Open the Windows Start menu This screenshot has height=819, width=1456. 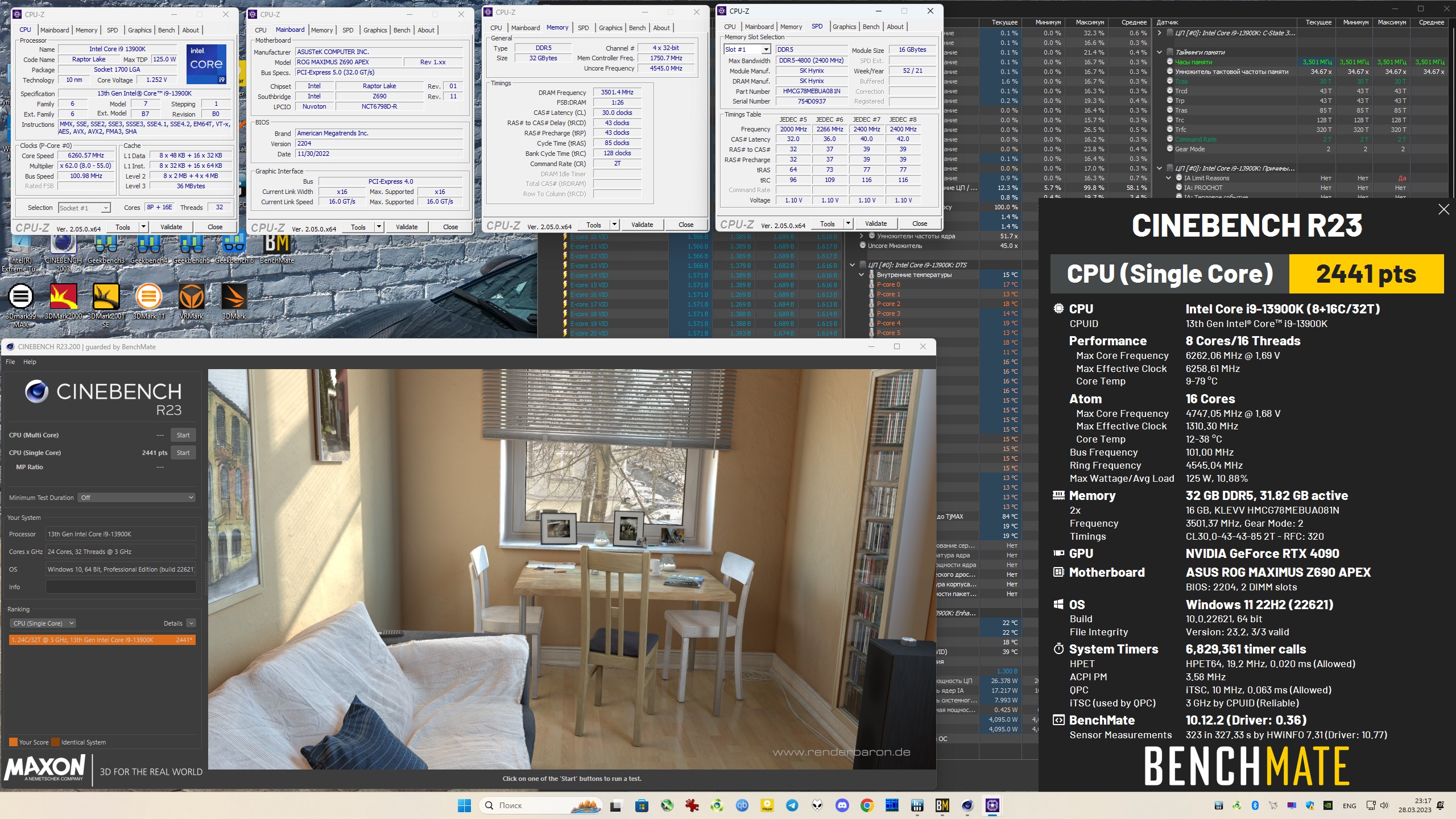[x=464, y=805]
